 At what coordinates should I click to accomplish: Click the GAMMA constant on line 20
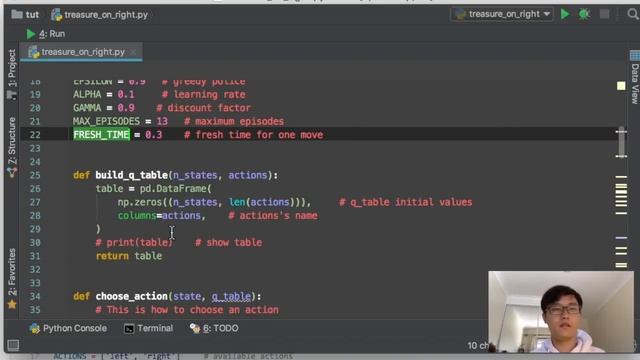[87, 108]
